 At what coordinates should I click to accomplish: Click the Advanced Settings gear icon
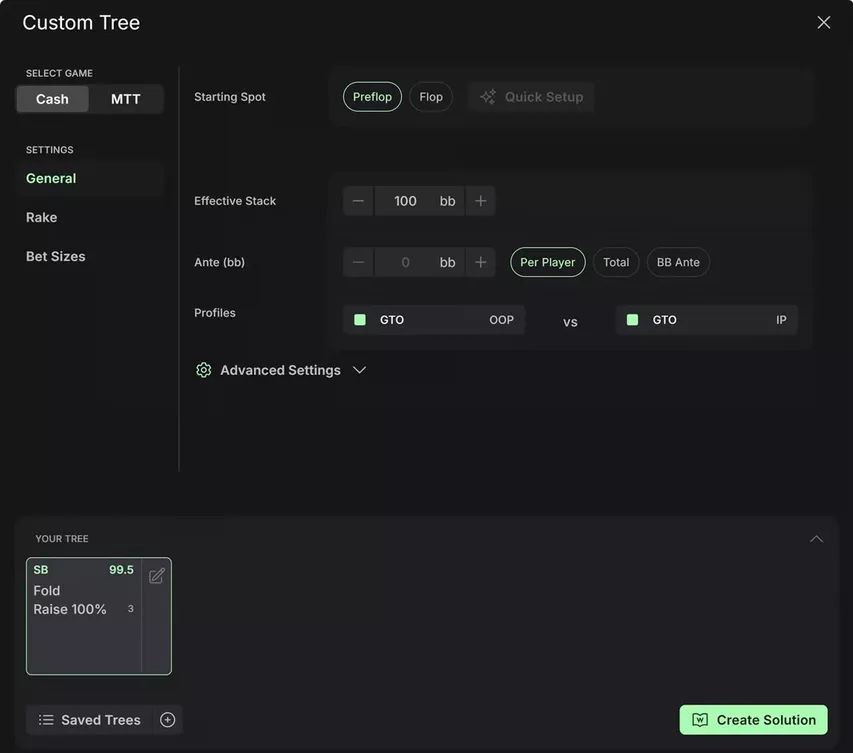203,370
